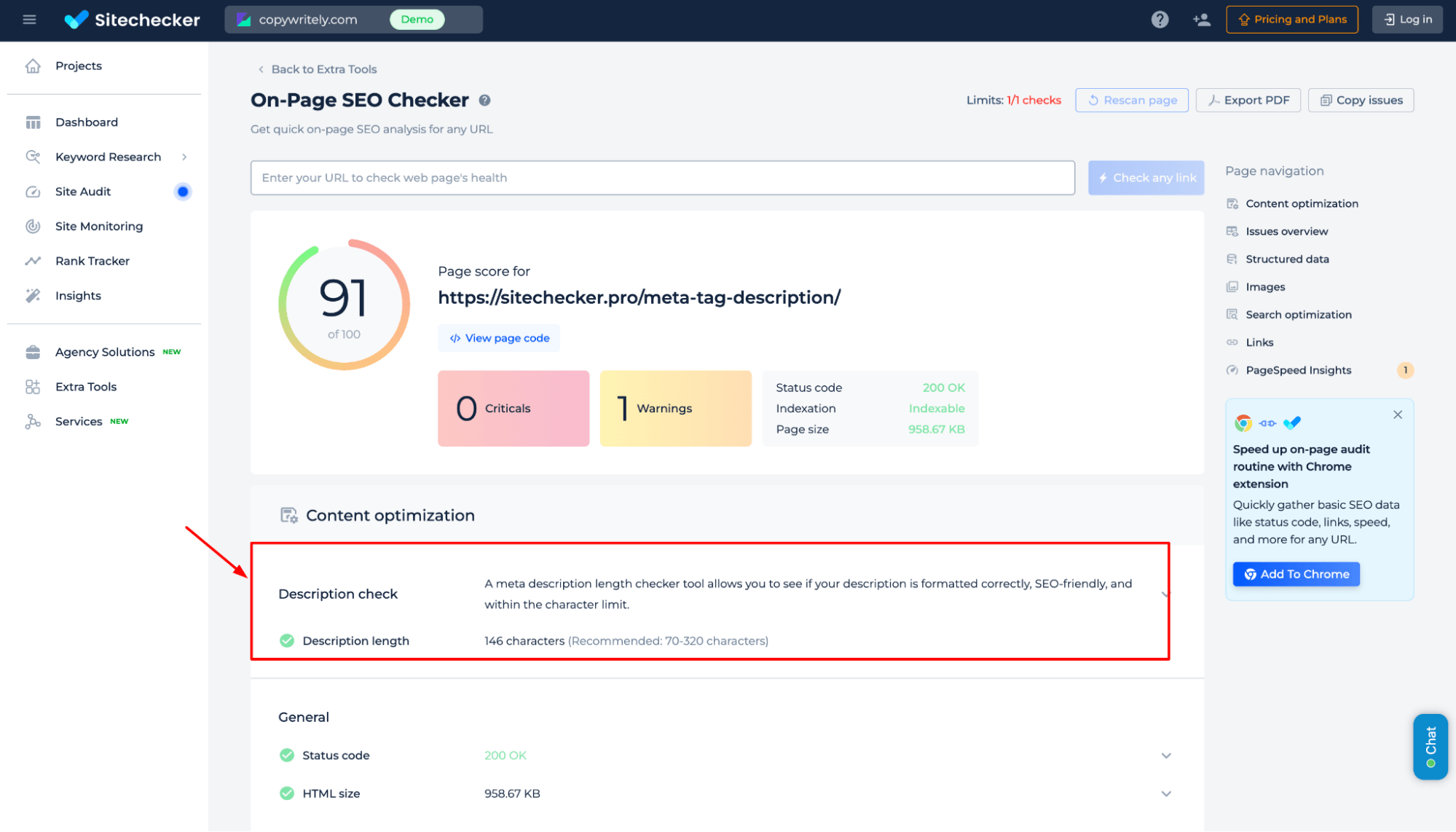Click the blue dot indicator on Site Audit

pos(183,192)
